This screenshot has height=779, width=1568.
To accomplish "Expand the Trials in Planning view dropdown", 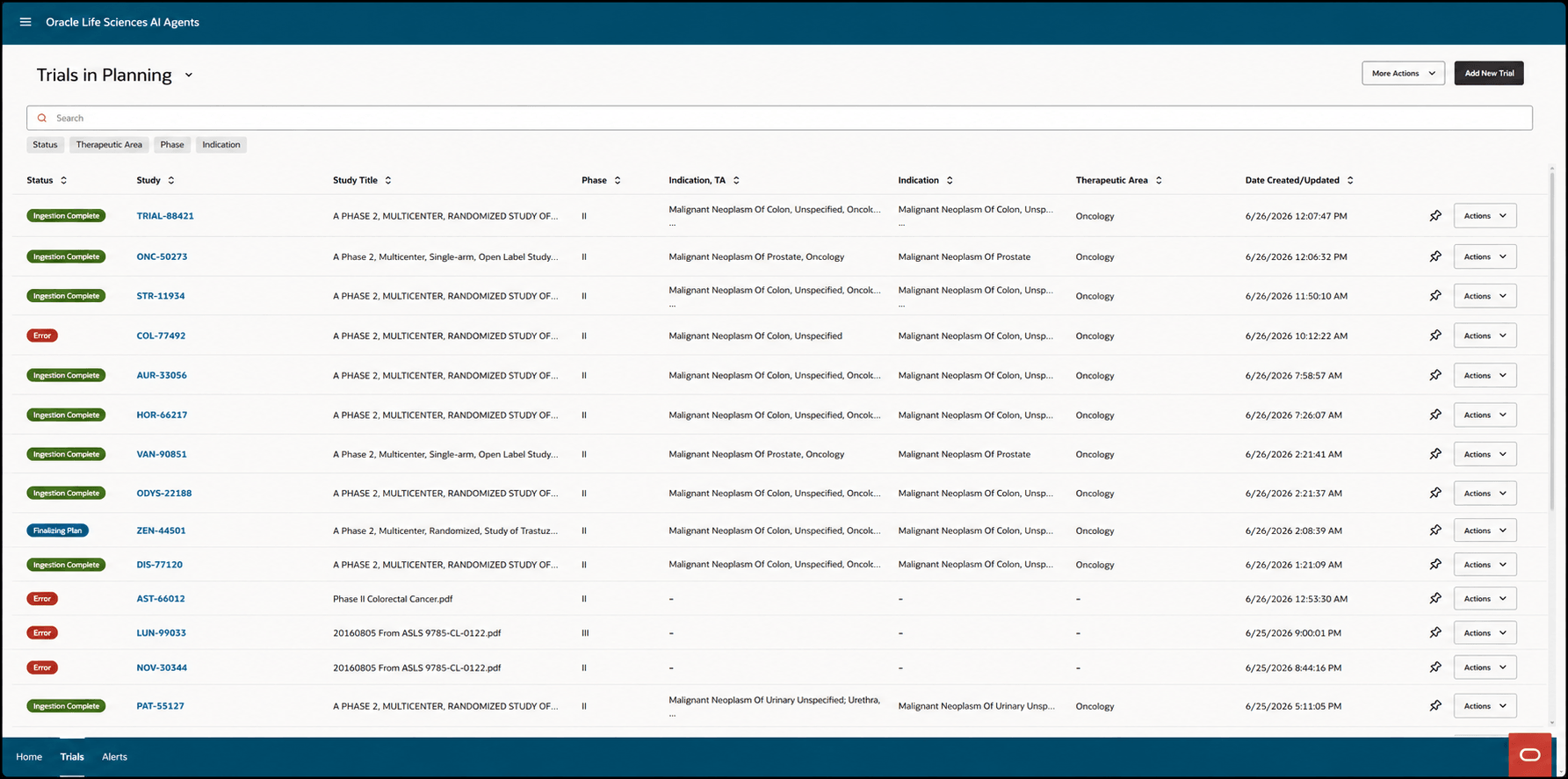I will coord(188,76).
